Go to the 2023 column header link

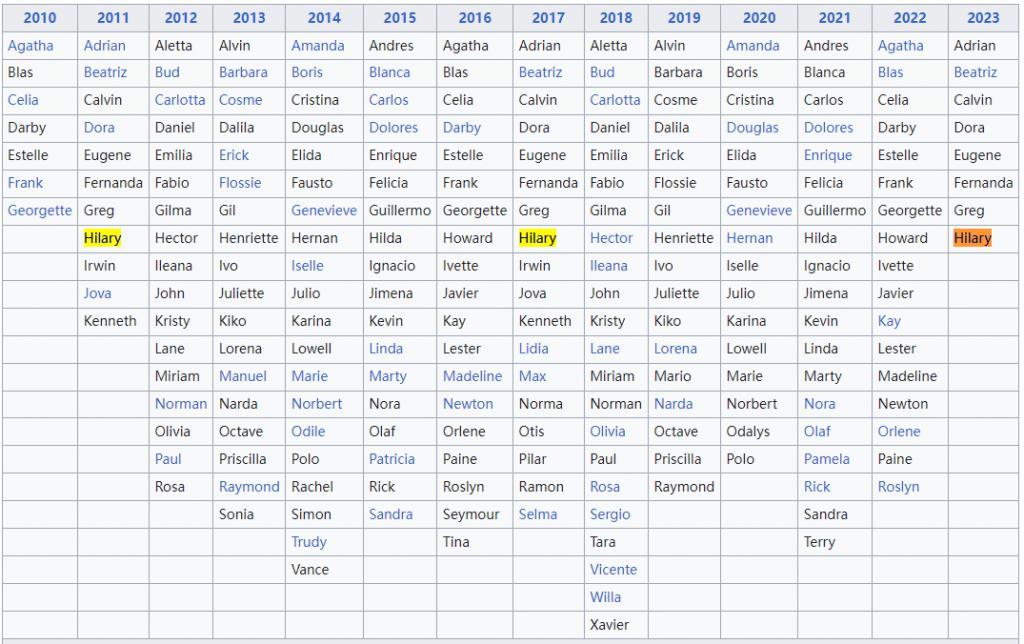(983, 18)
